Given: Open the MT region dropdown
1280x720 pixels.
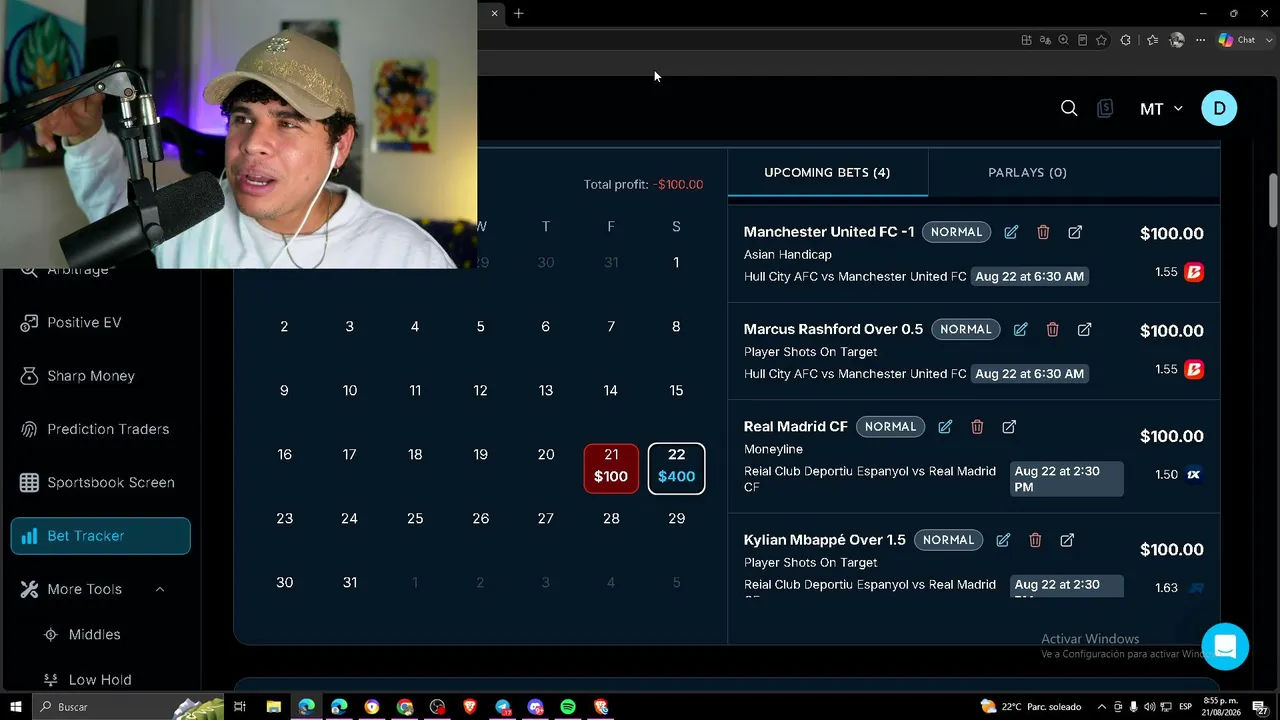Looking at the screenshot, I should (1161, 109).
